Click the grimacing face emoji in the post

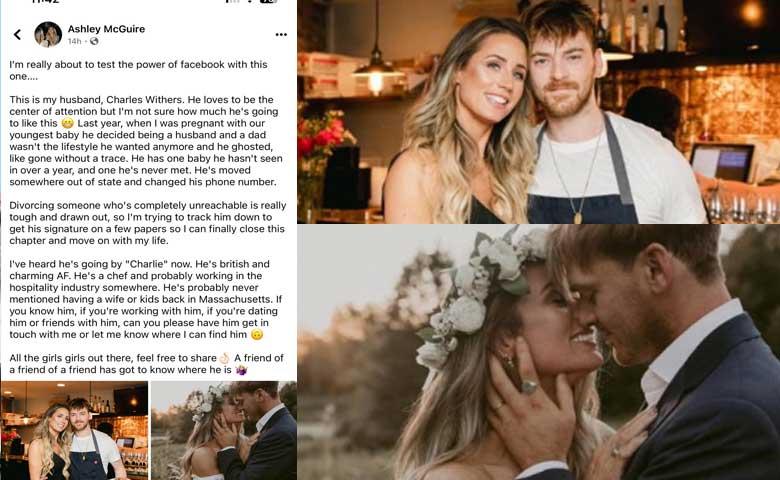[67, 123]
